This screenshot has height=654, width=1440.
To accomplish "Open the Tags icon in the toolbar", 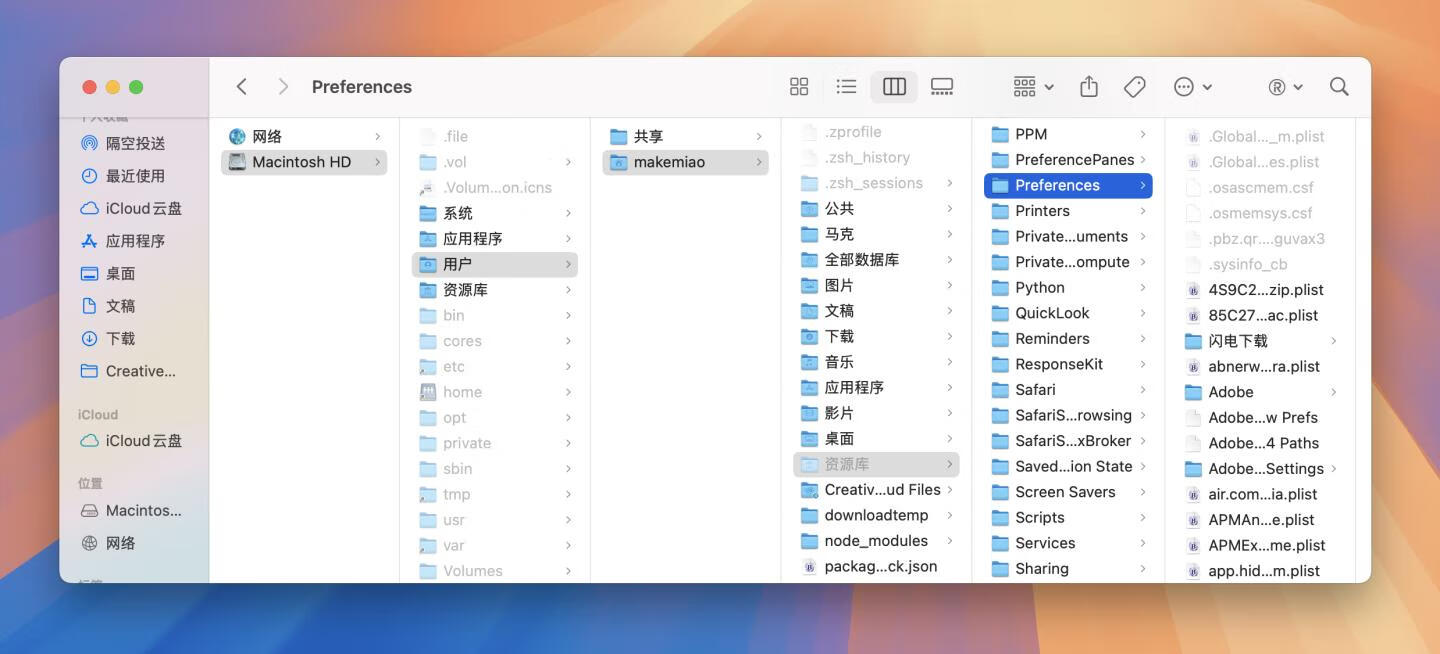I will 1134,87.
